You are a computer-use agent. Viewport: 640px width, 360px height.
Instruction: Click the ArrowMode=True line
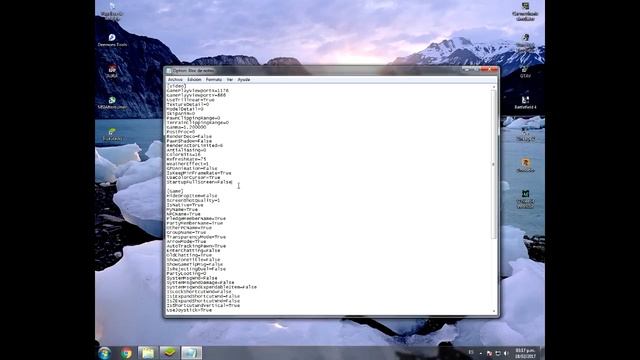point(187,241)
